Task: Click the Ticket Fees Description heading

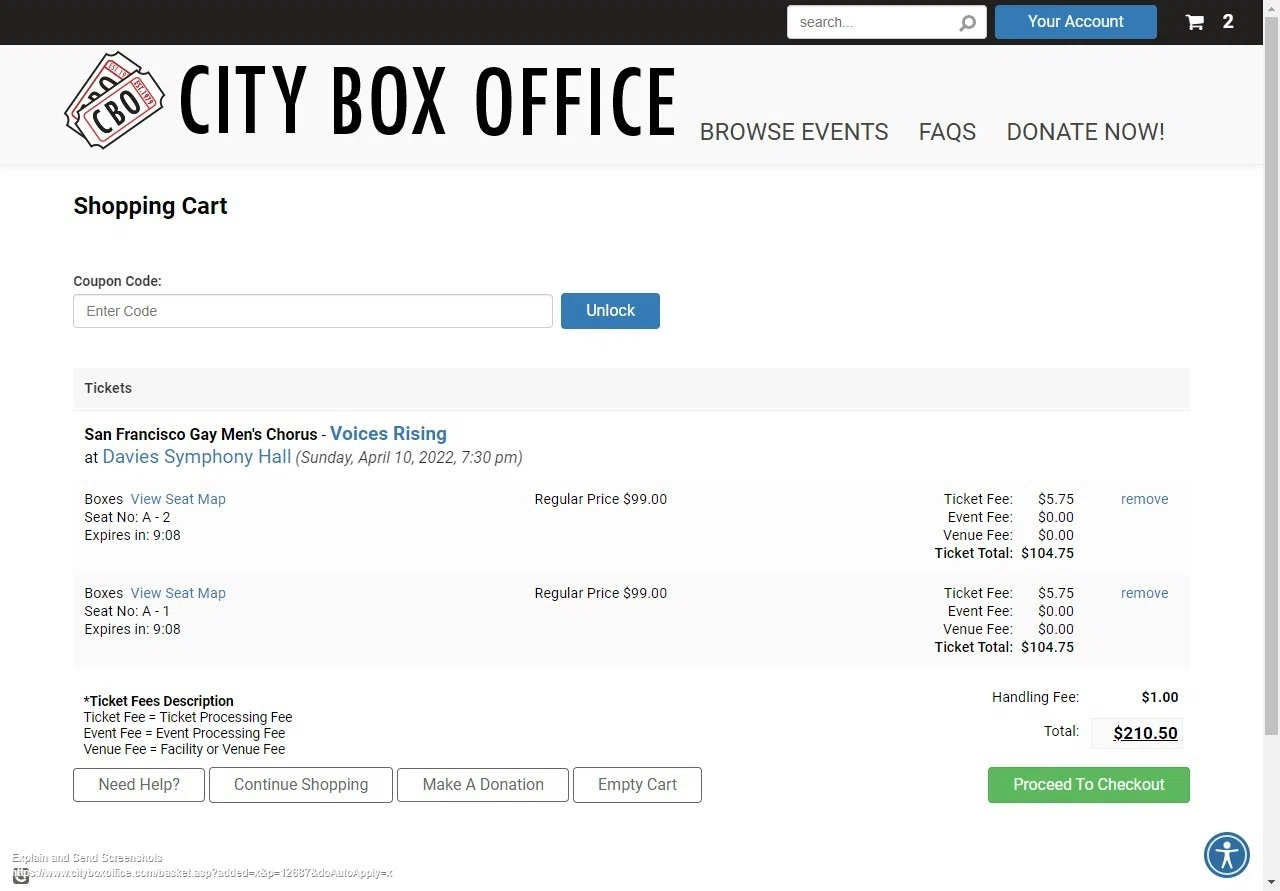Action: [159, 701]
